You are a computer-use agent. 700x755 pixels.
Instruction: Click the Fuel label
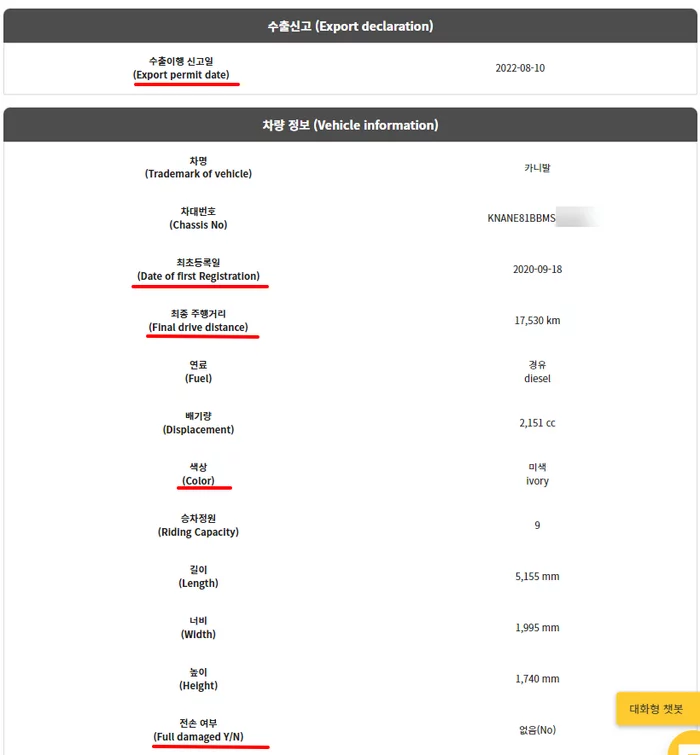(x=198, y=378)
